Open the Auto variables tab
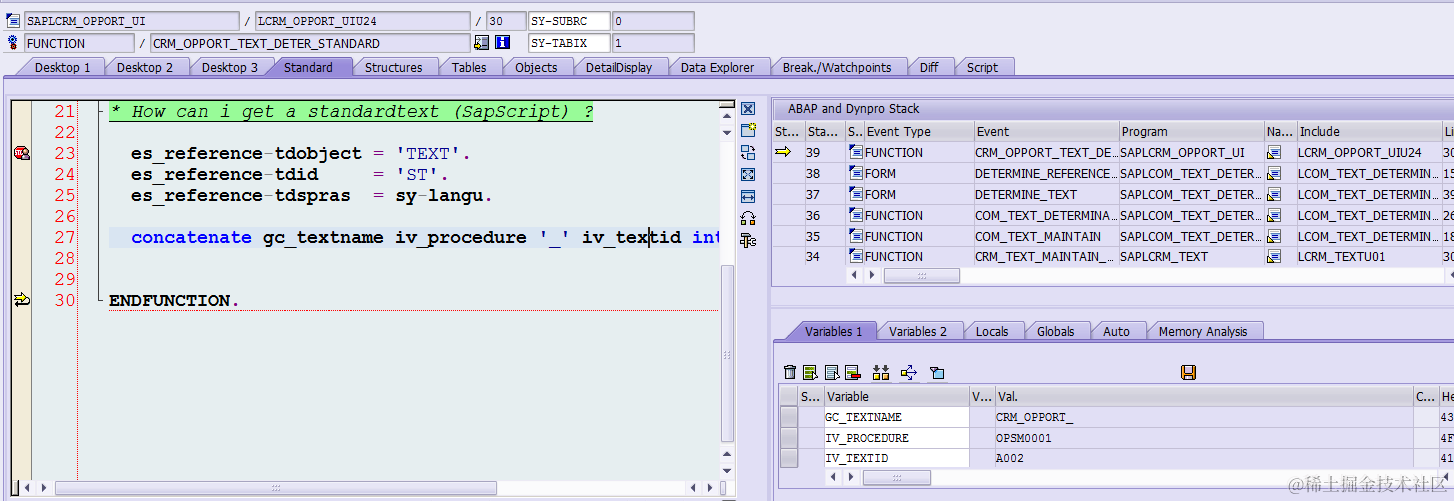The image size is (1454, 501). tap(1116, 331)
